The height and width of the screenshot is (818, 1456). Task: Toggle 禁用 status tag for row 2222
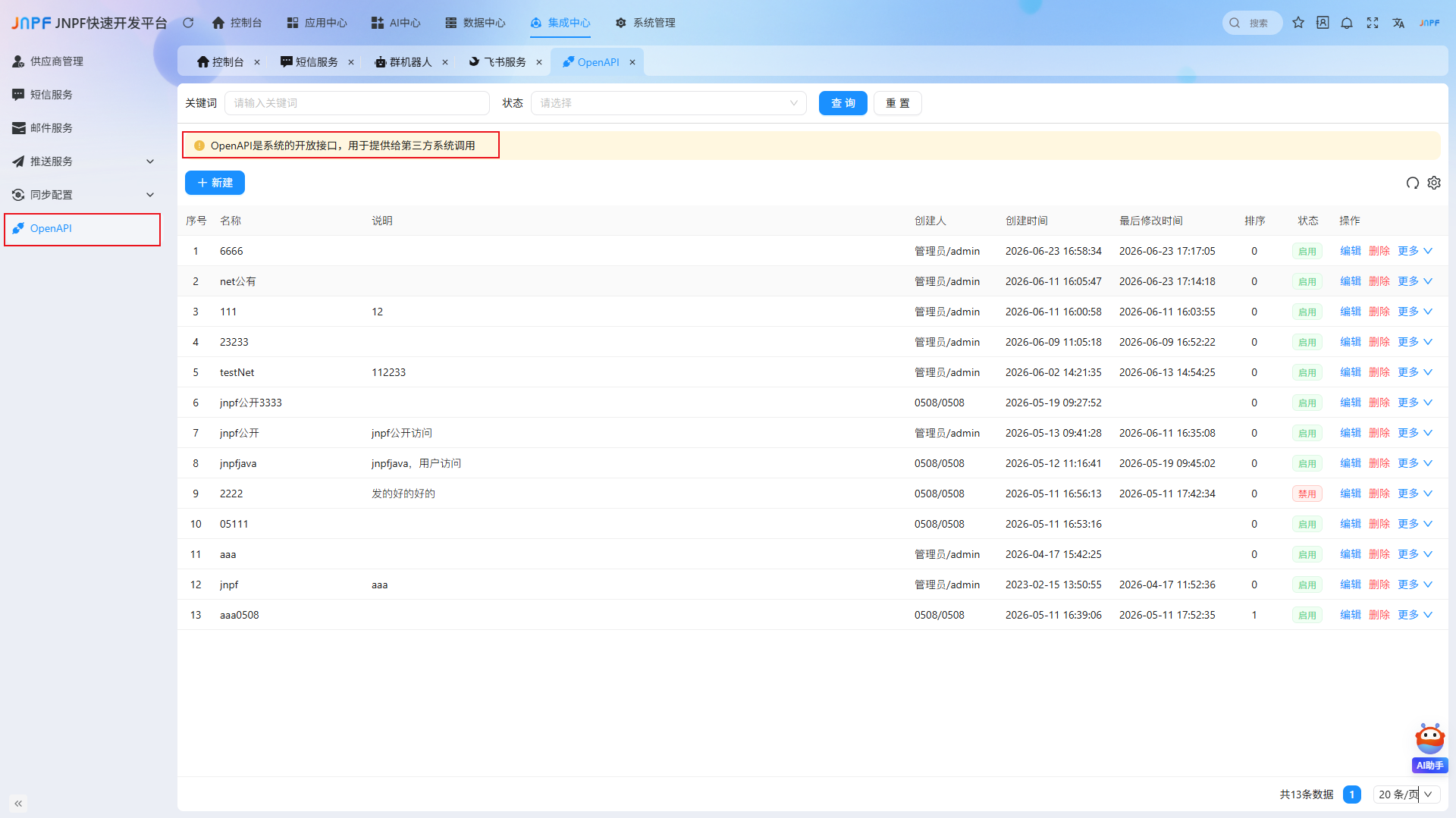pyautogui.click(x=1307, y=494)
